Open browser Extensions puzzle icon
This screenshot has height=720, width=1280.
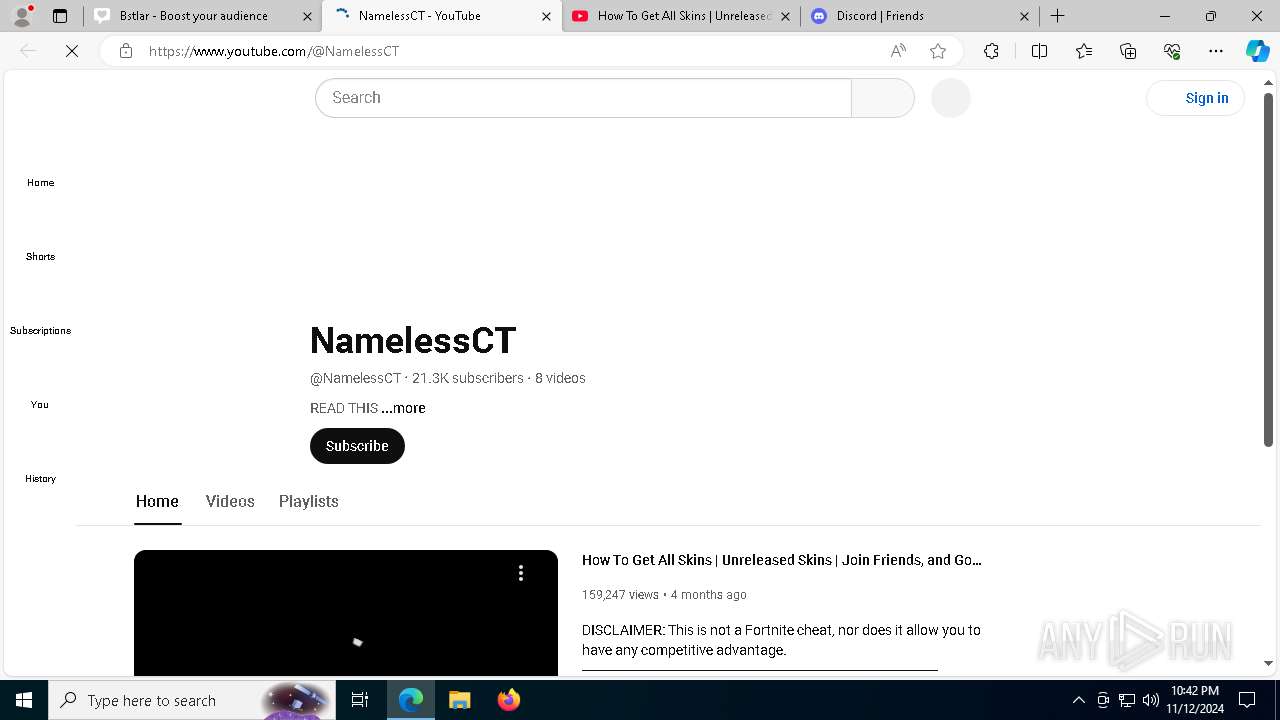pyautogui.click(x=991, y=51)
